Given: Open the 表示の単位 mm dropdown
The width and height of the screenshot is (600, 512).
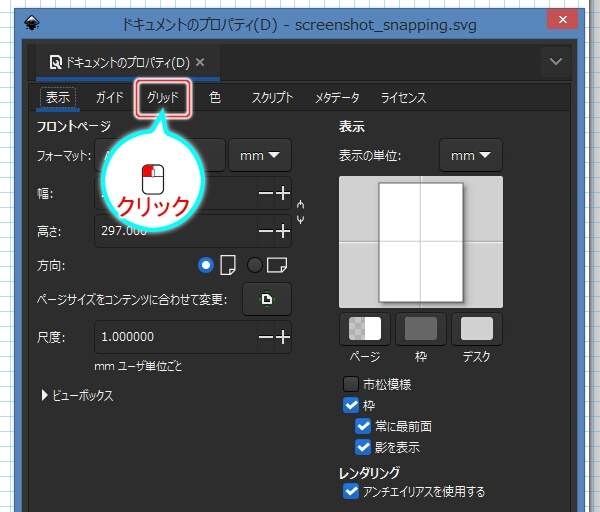Looking at the screenshot, I should (x=471, y=155).
